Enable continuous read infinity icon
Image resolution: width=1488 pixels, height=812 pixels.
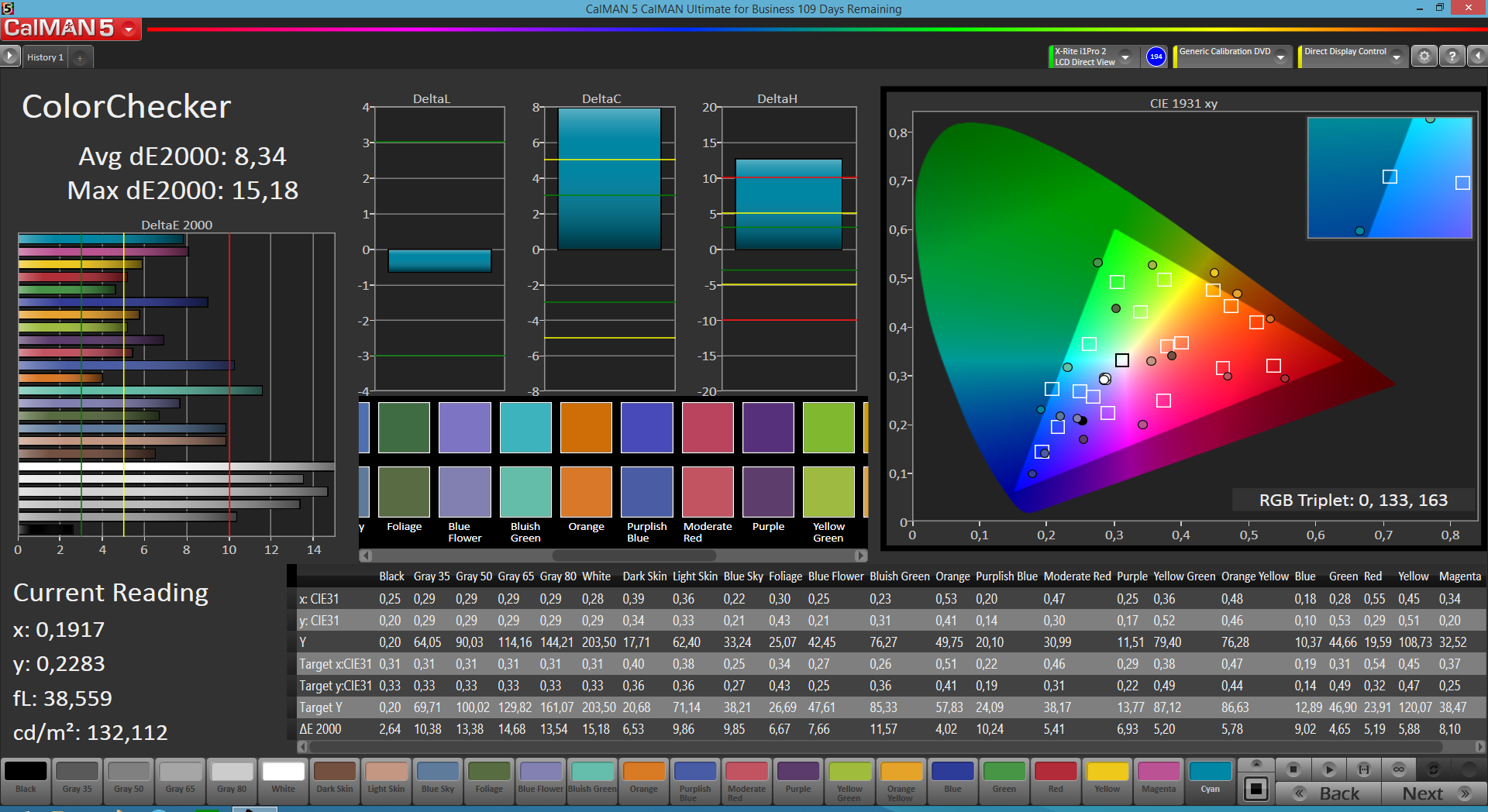tap(1398, 769)
